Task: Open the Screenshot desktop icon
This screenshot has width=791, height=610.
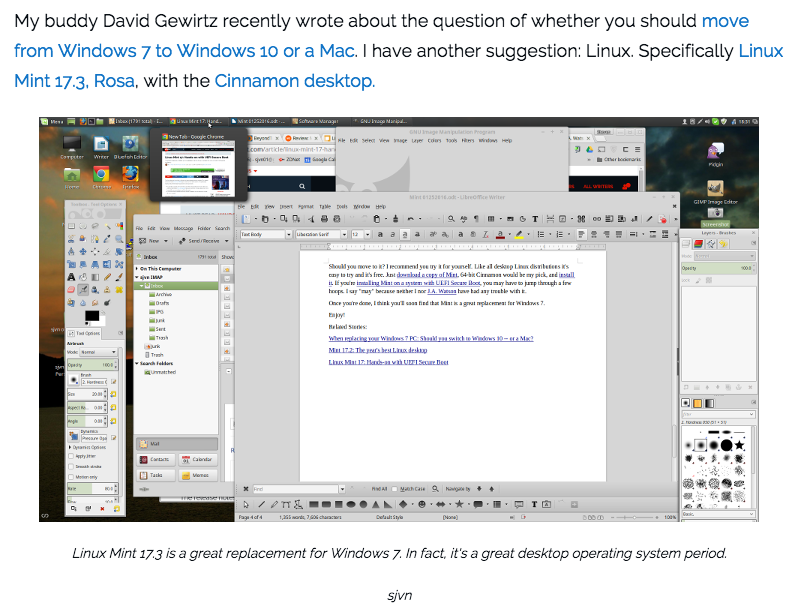Action: point(715,217)
